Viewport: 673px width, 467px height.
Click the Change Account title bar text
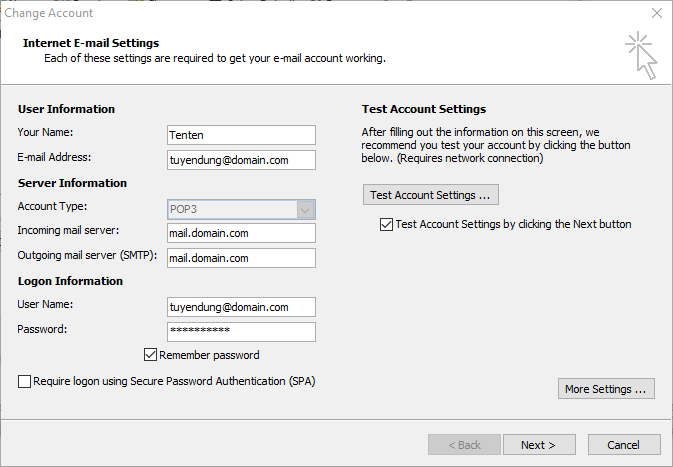pos(49,13)
